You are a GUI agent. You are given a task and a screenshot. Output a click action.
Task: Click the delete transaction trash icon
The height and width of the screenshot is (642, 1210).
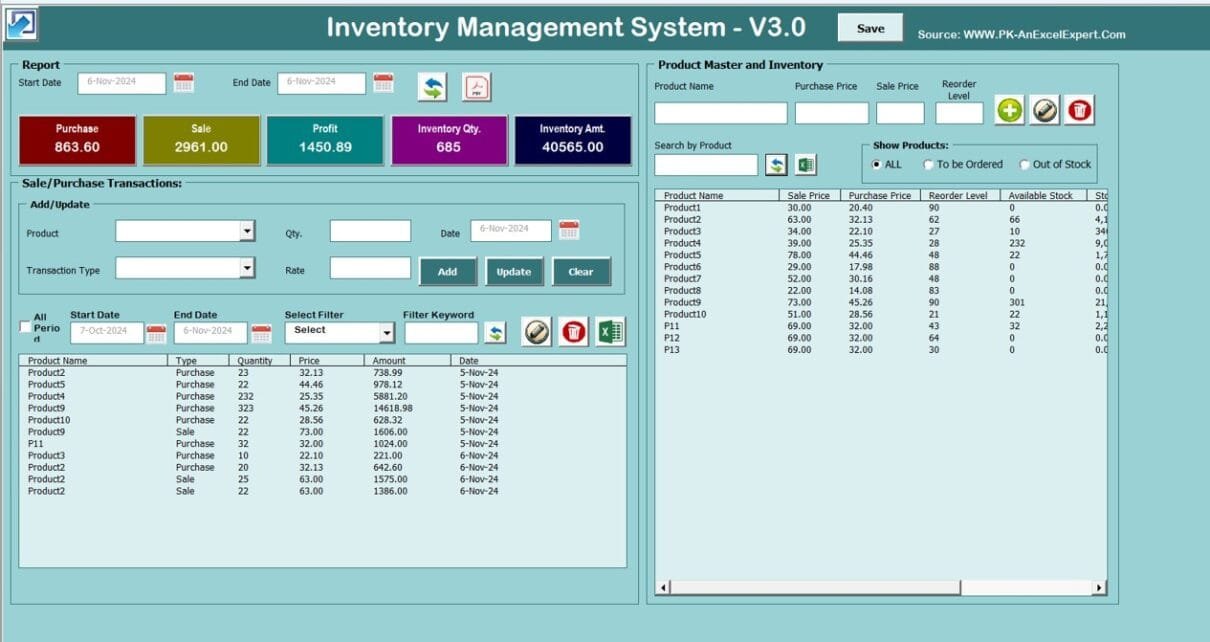coord(573,332)
